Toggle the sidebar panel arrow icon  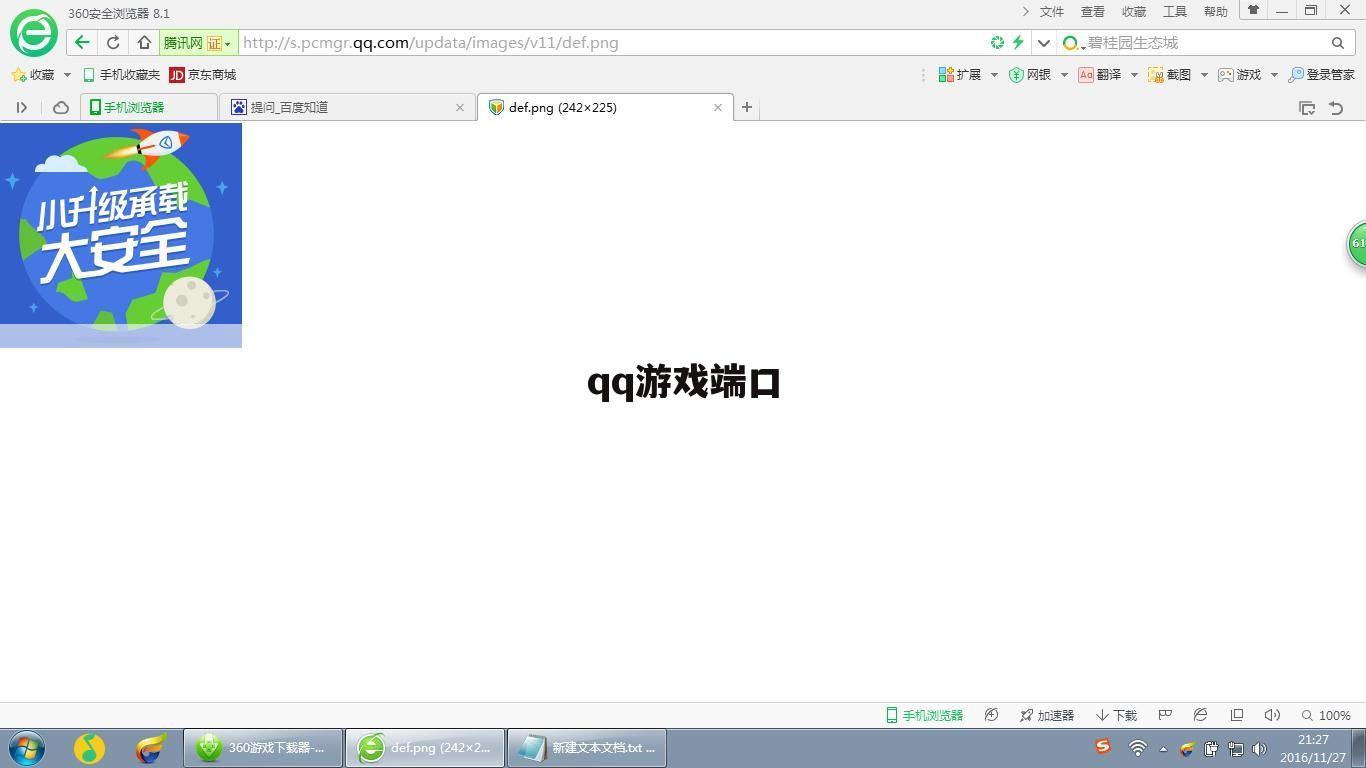point(21,108)
